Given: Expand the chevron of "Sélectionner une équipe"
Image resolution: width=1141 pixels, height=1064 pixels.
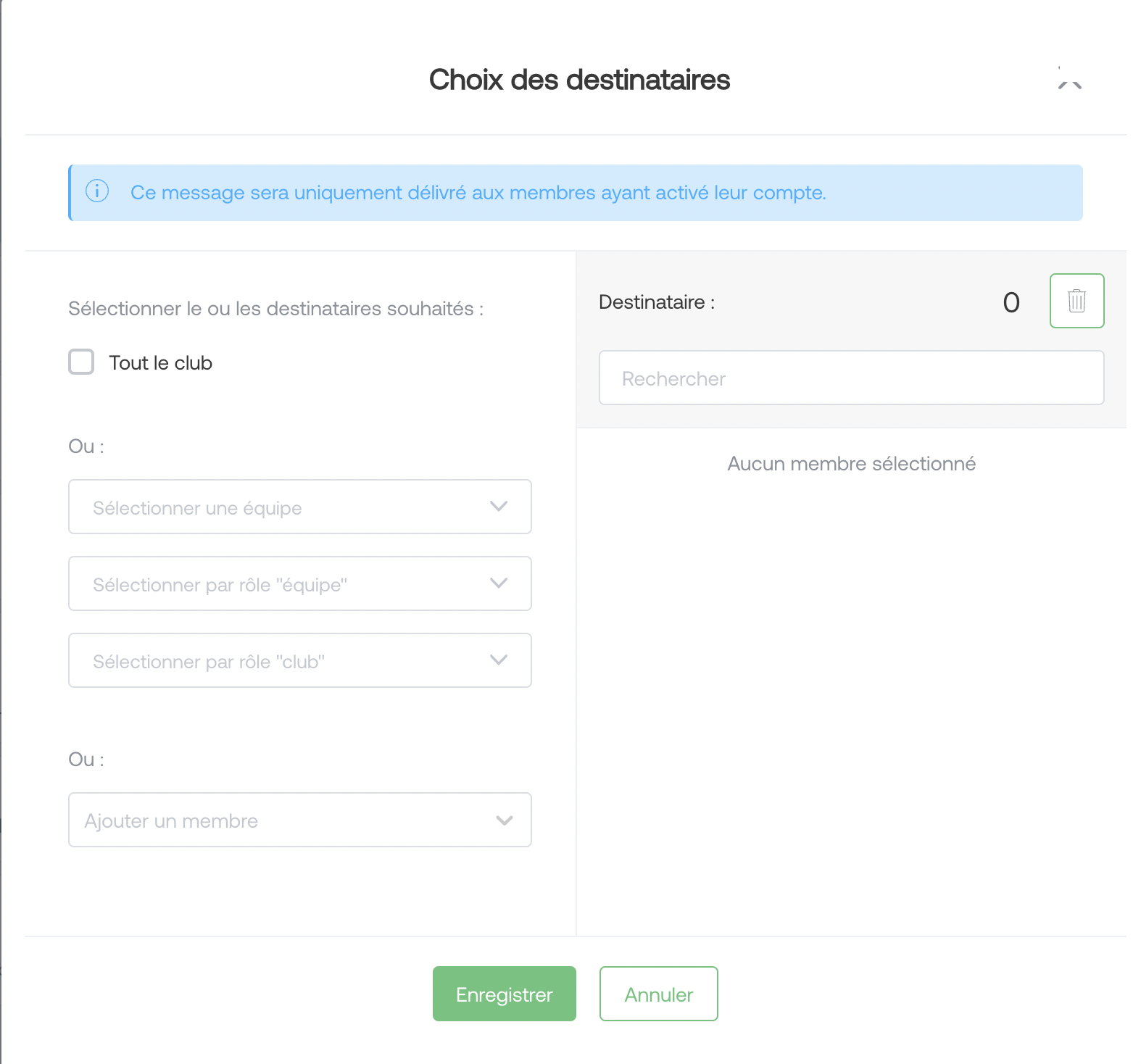Looking at the screenshot, I should pos(499,507).
